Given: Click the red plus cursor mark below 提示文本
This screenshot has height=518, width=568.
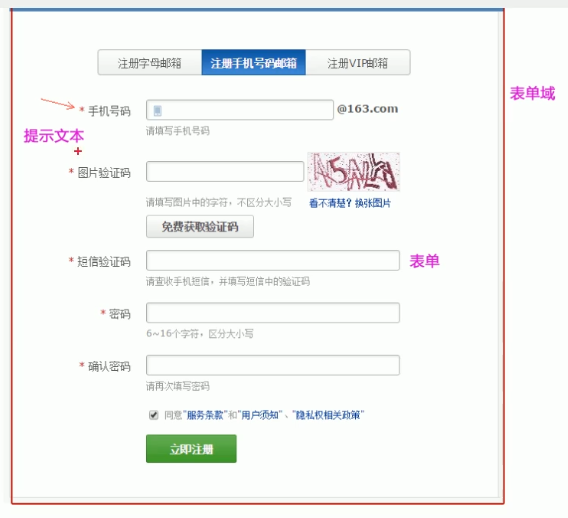Looking at the screenshot, I should [x=78, y=151].
